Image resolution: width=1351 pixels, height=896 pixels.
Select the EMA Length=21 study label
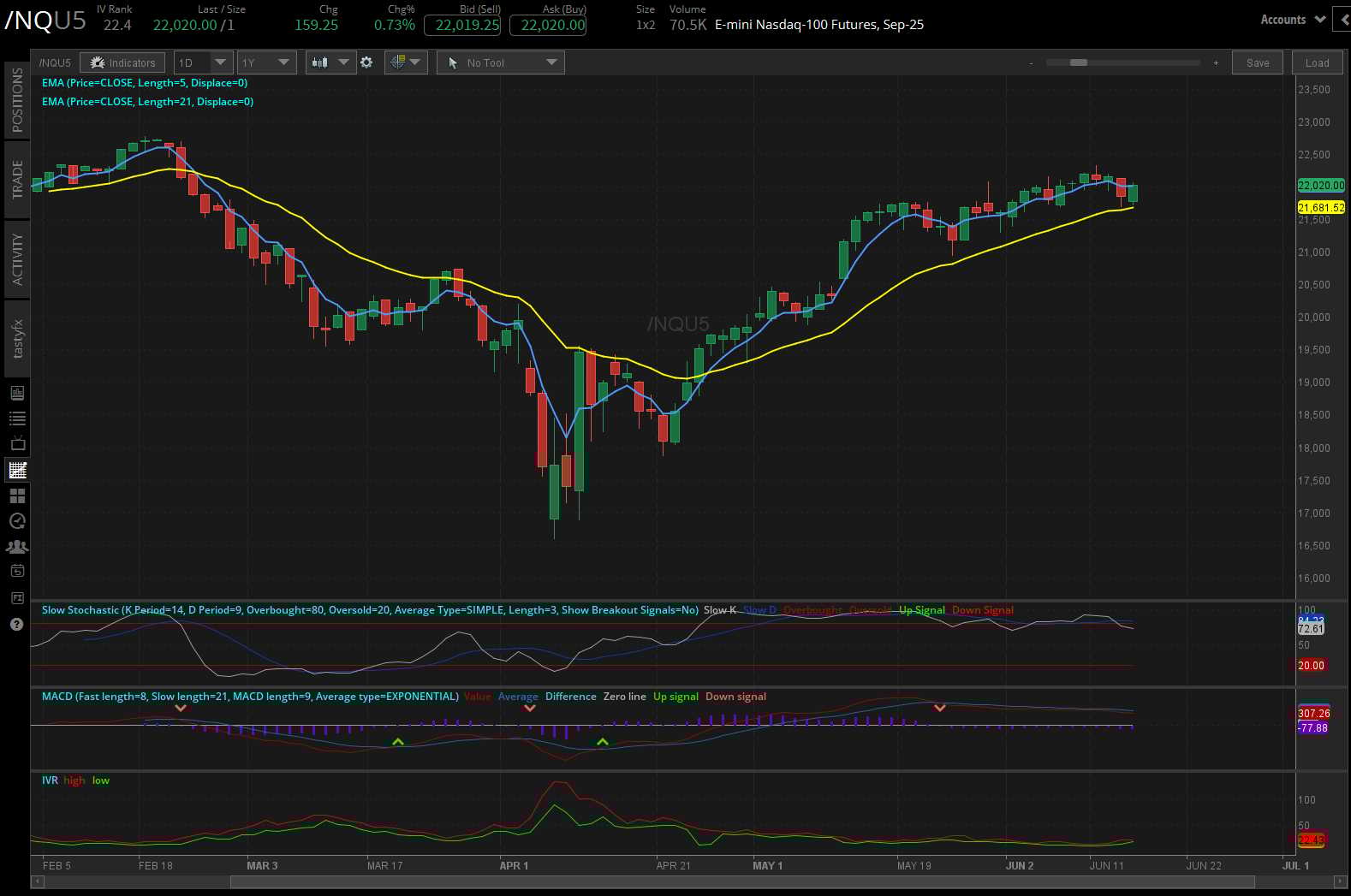pyautogui.click(x=147, y=102)
